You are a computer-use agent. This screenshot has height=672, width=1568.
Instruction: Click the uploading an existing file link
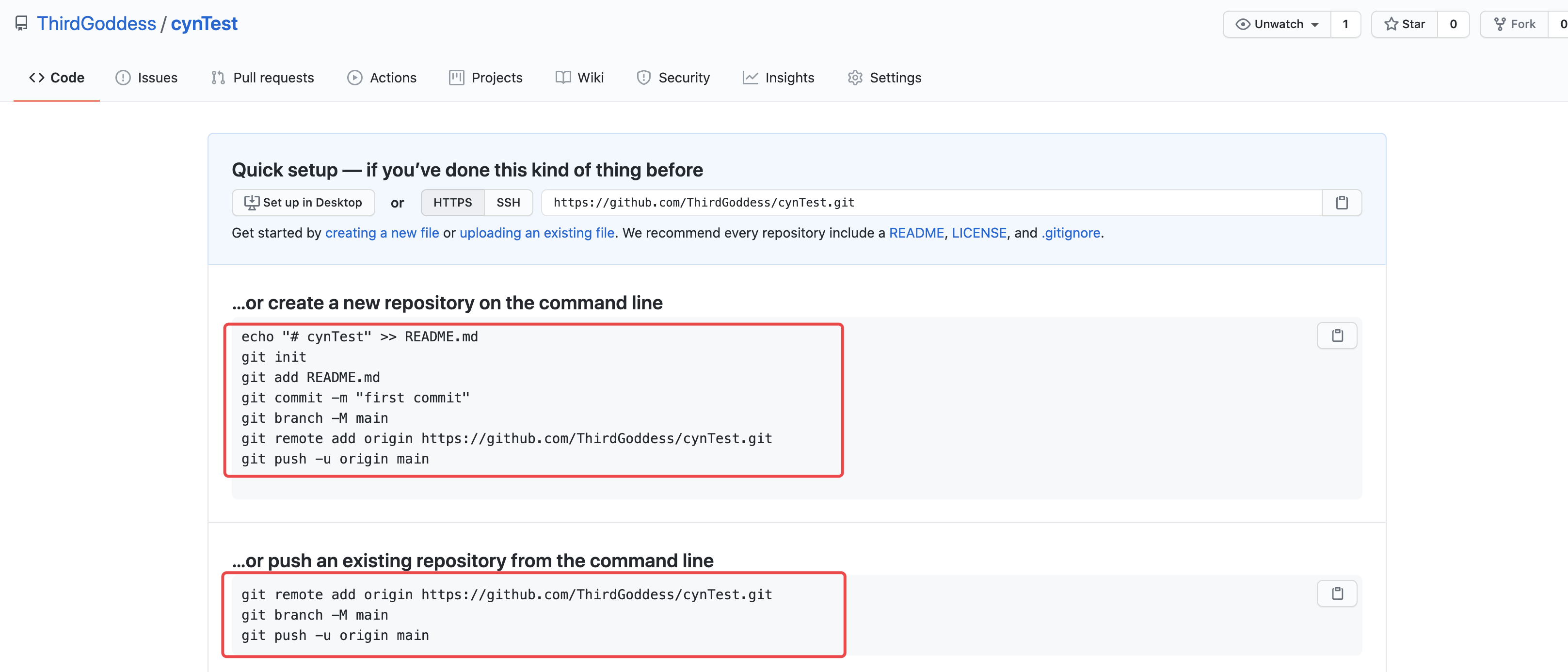pyautogui.click(x=536, y=233)
